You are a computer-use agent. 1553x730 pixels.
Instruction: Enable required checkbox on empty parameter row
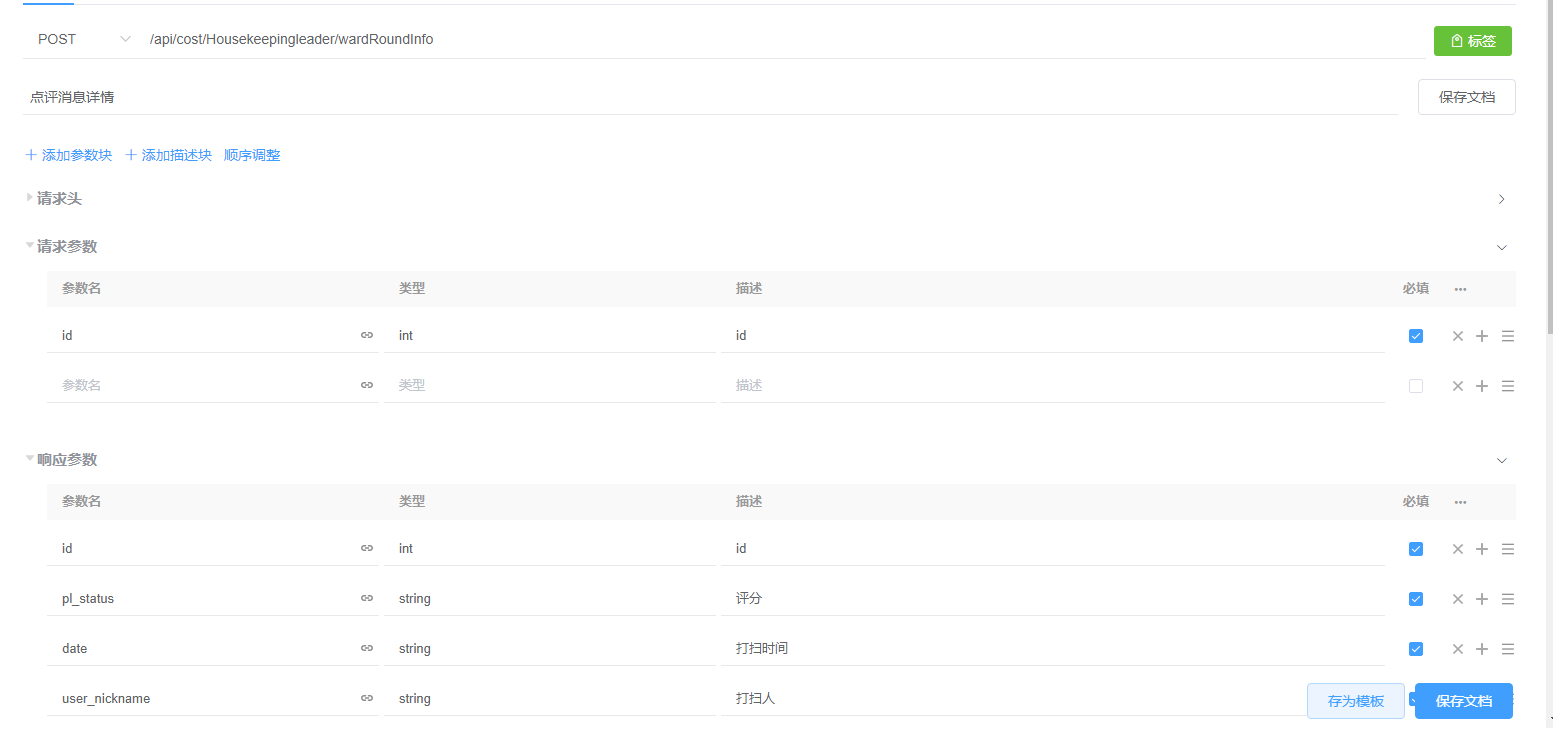click(x=1415, y=386)
